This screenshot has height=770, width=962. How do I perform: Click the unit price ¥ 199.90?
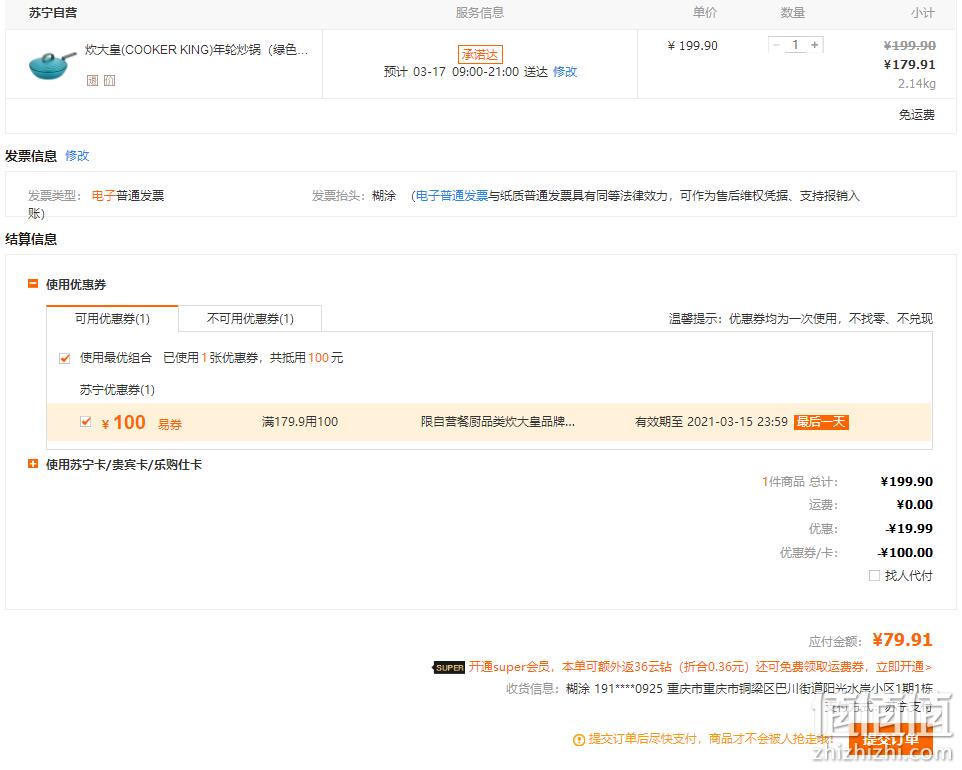coord(692,45)
